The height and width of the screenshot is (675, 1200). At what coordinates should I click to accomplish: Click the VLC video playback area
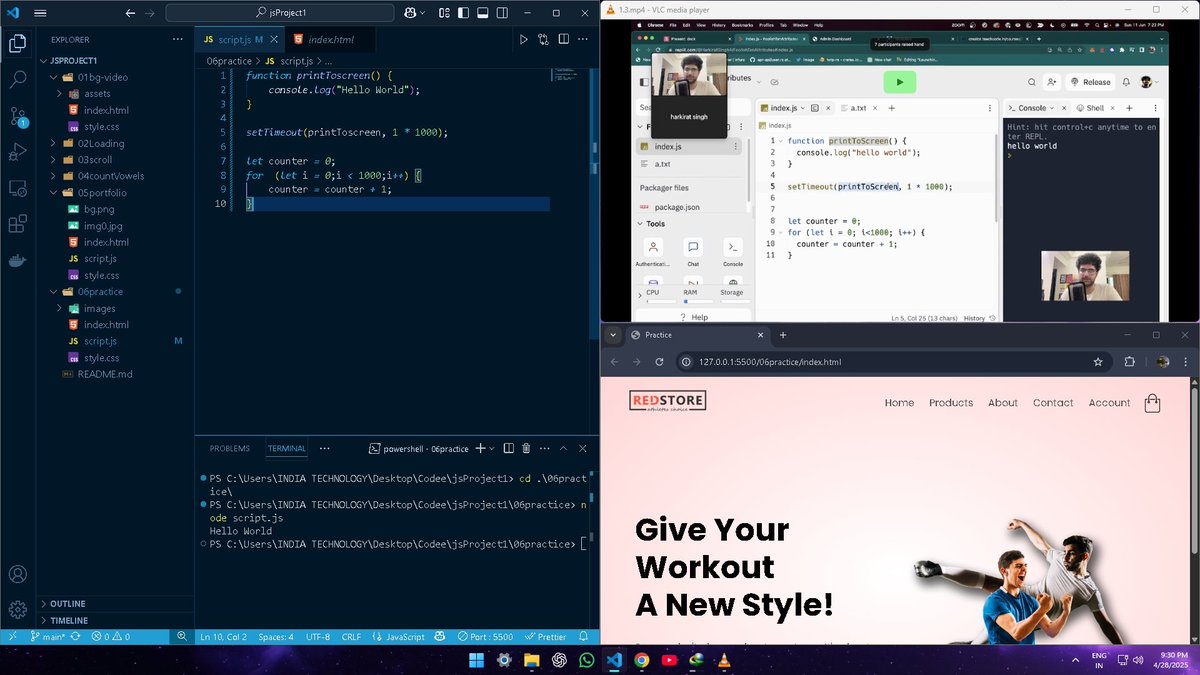point(900,170)
